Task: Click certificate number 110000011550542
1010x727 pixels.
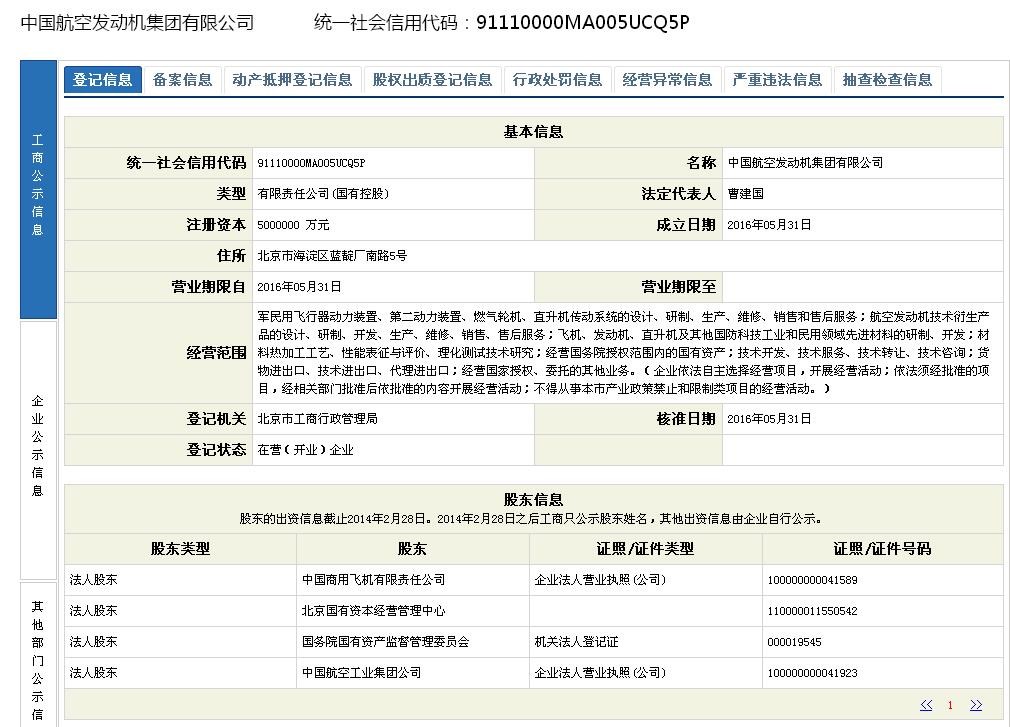Action: 812,611
